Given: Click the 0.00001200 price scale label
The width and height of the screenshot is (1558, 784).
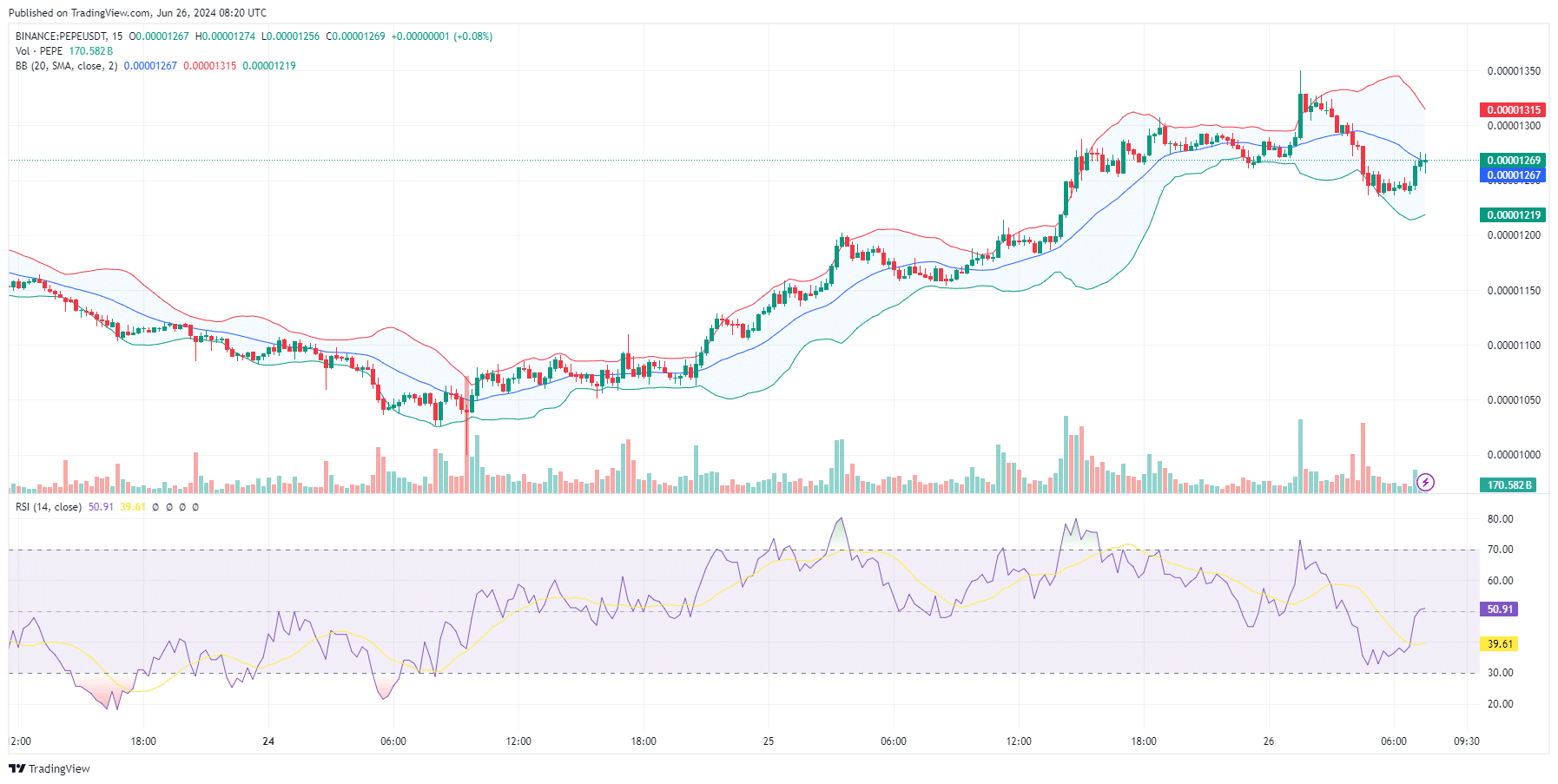Looking at the screenshot, I should tap(1514, 235).
